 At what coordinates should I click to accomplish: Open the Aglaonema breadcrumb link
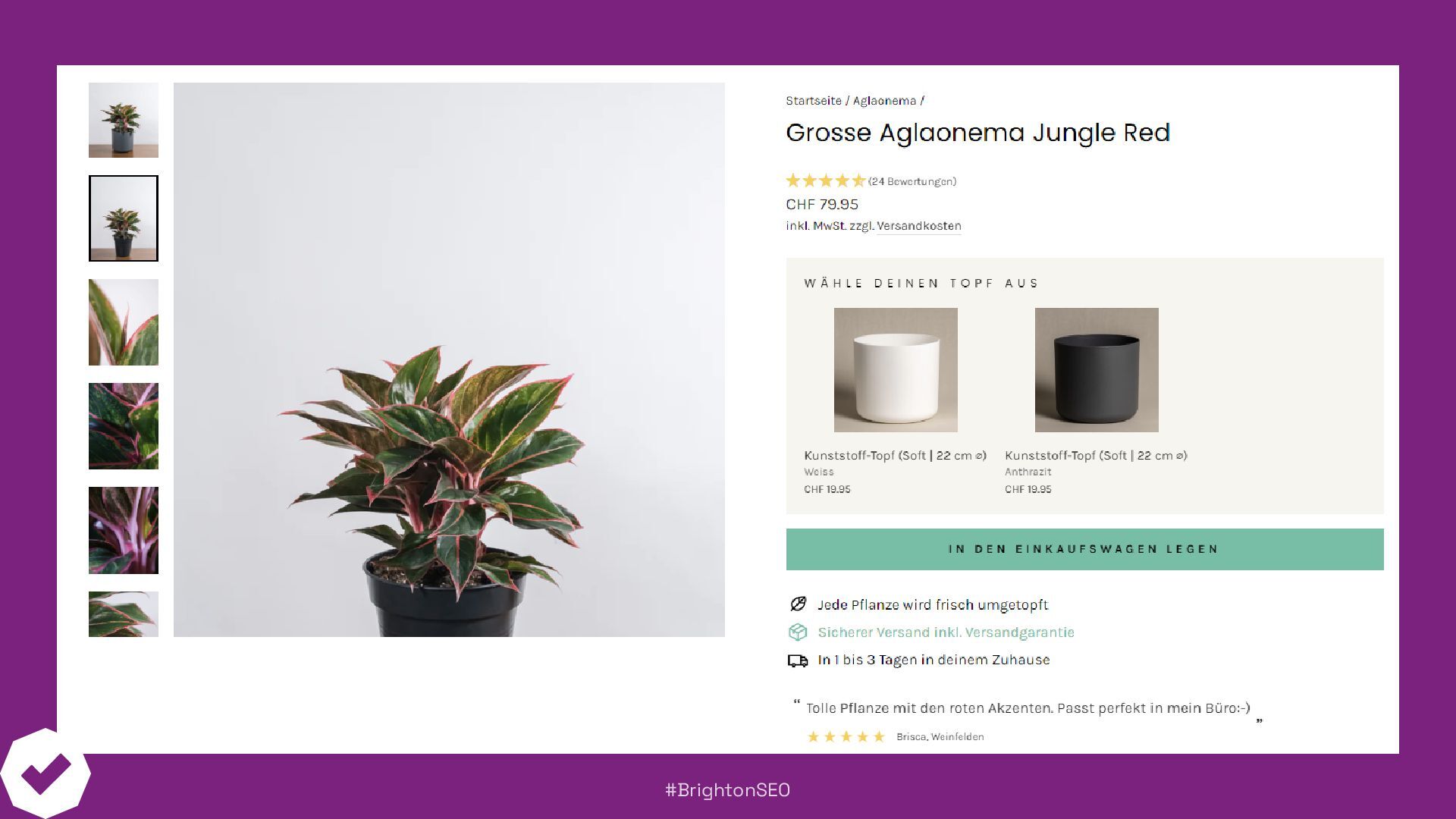[x=884, y=101]
